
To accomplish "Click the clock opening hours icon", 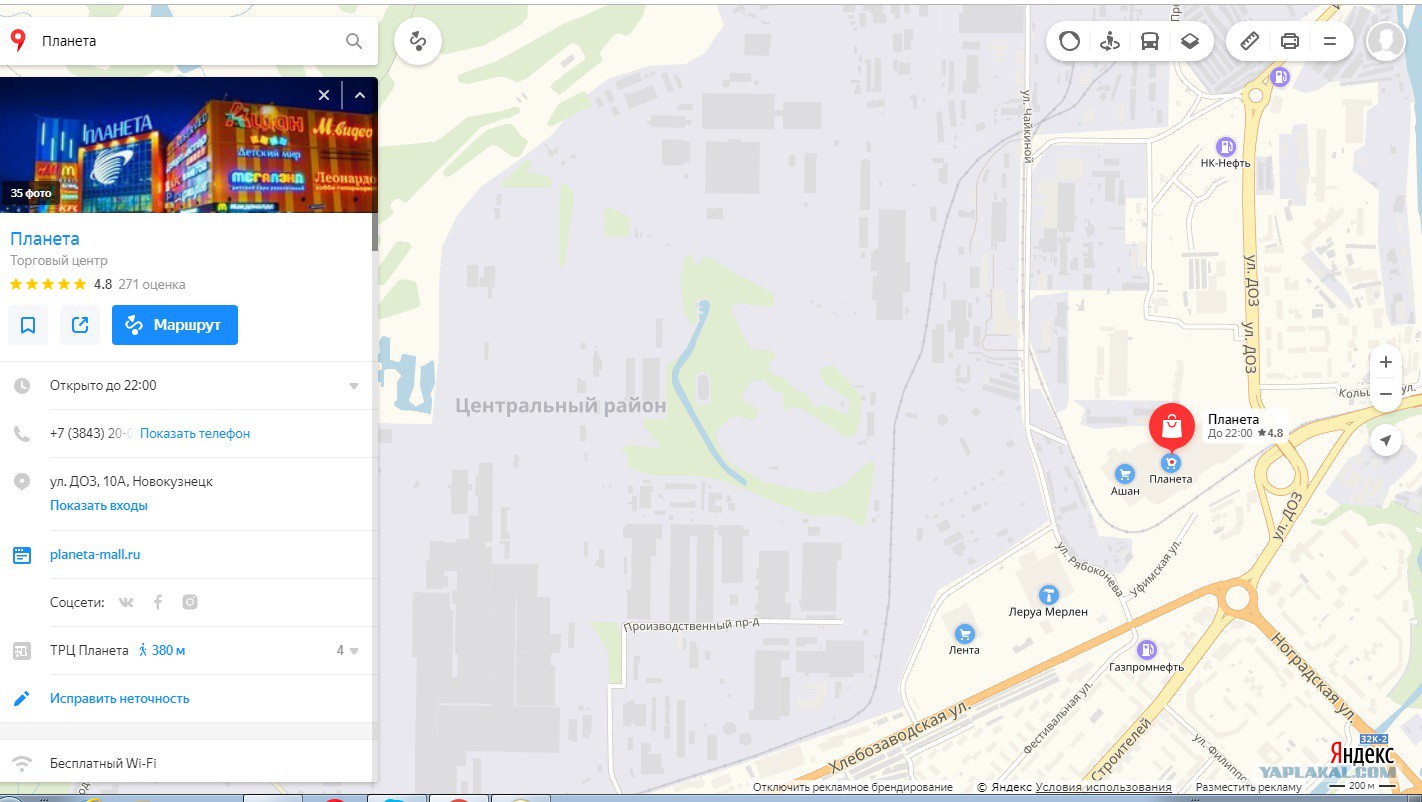I will [x=22, y=386].
